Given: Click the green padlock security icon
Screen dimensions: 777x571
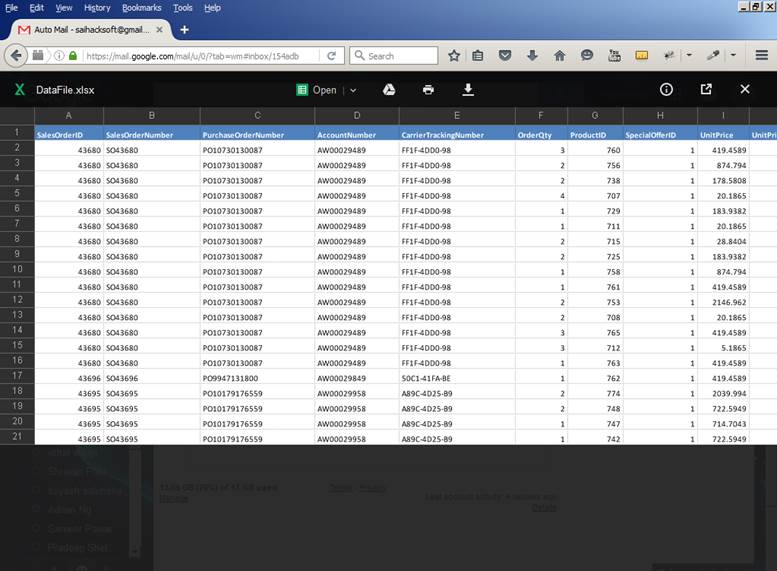Looking at the screenshot, I should (x=73, y=56).
